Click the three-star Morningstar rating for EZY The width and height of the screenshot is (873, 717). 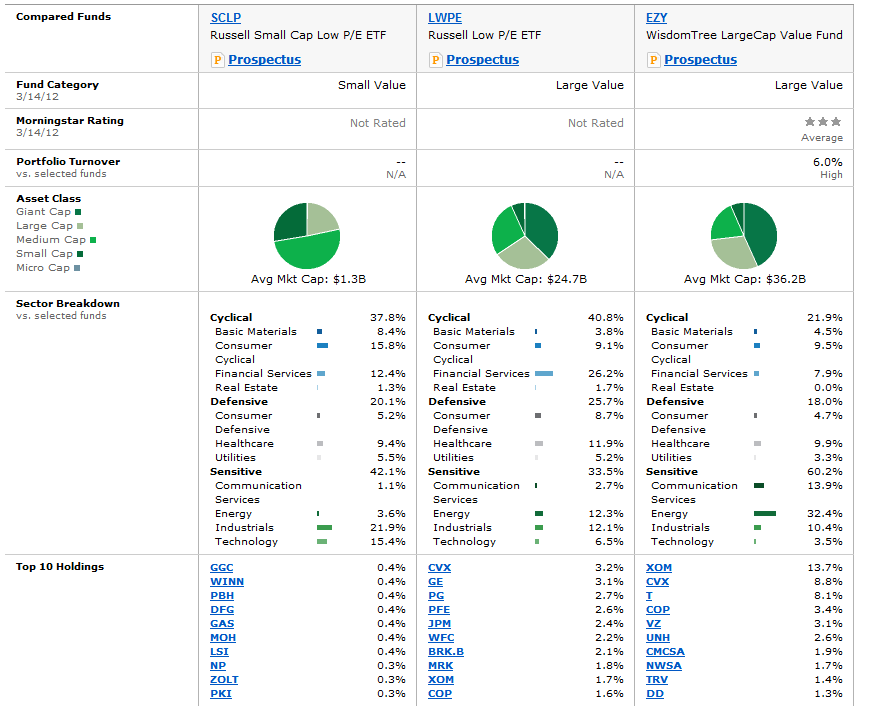tap(823, 121)
